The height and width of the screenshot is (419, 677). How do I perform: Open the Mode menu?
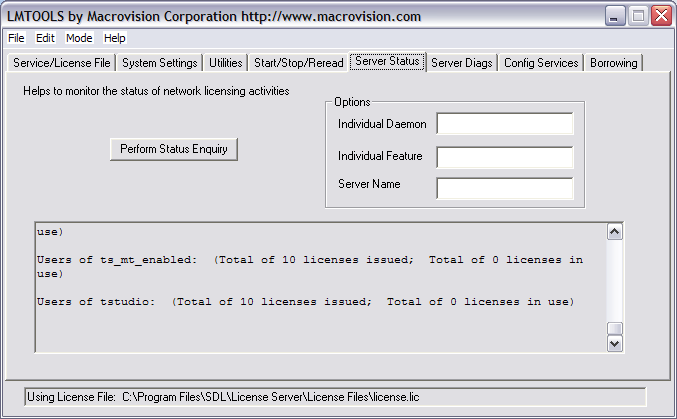[79, 38]
